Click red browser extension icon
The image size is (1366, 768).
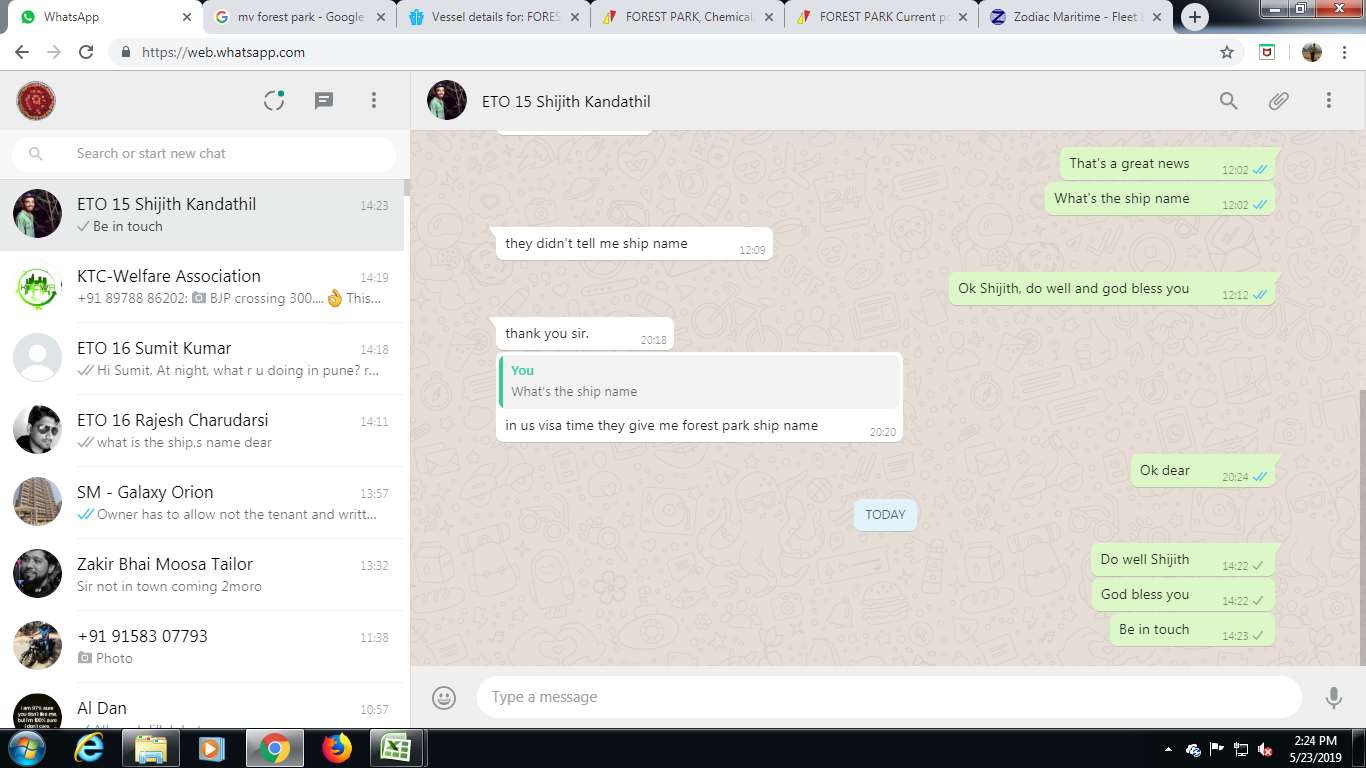click(x=1267, y=52)
